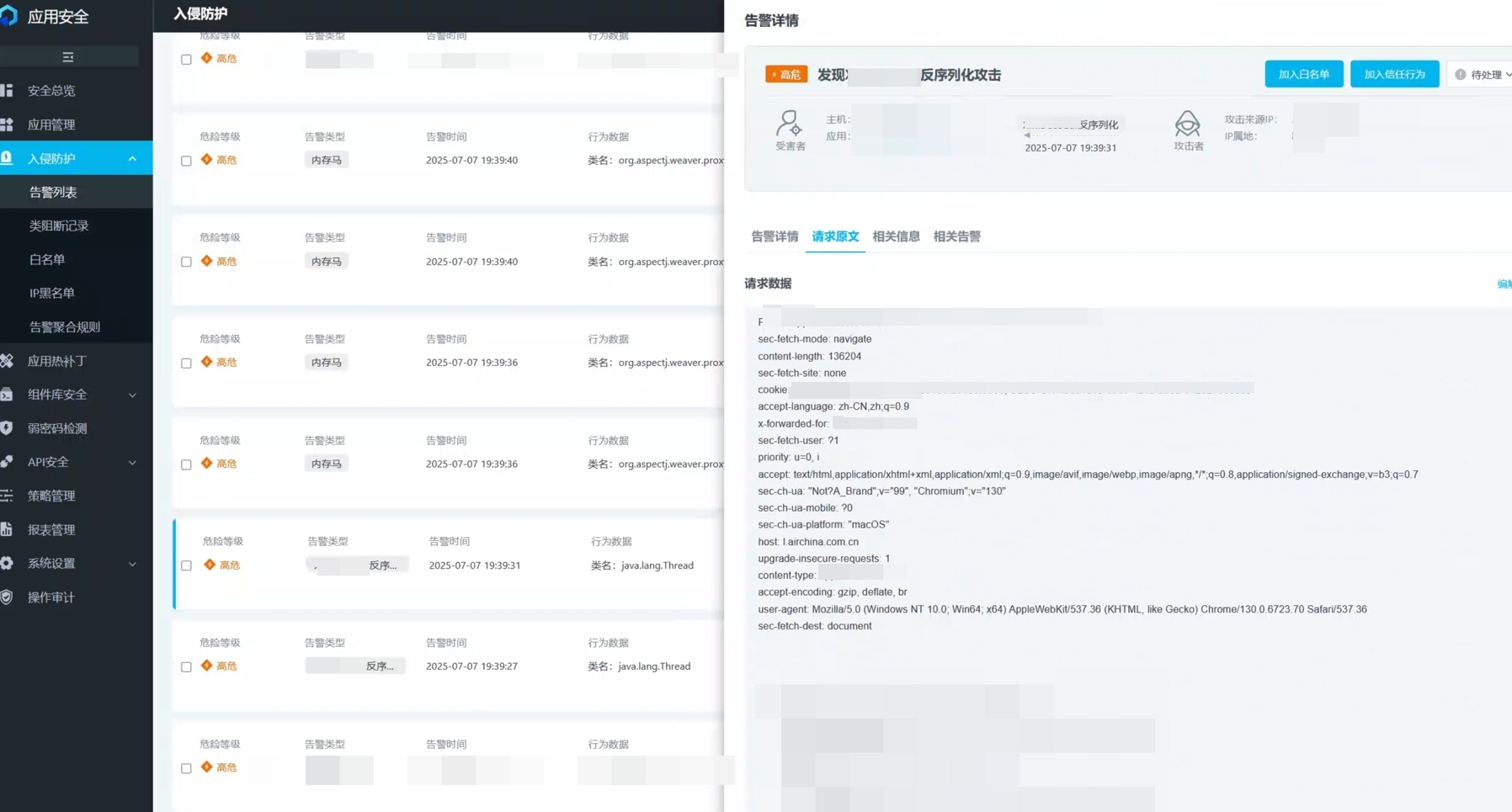Click the accept-language zh-CN line
This screenshot has height=812, width=1512.
[x=833, y=406]
